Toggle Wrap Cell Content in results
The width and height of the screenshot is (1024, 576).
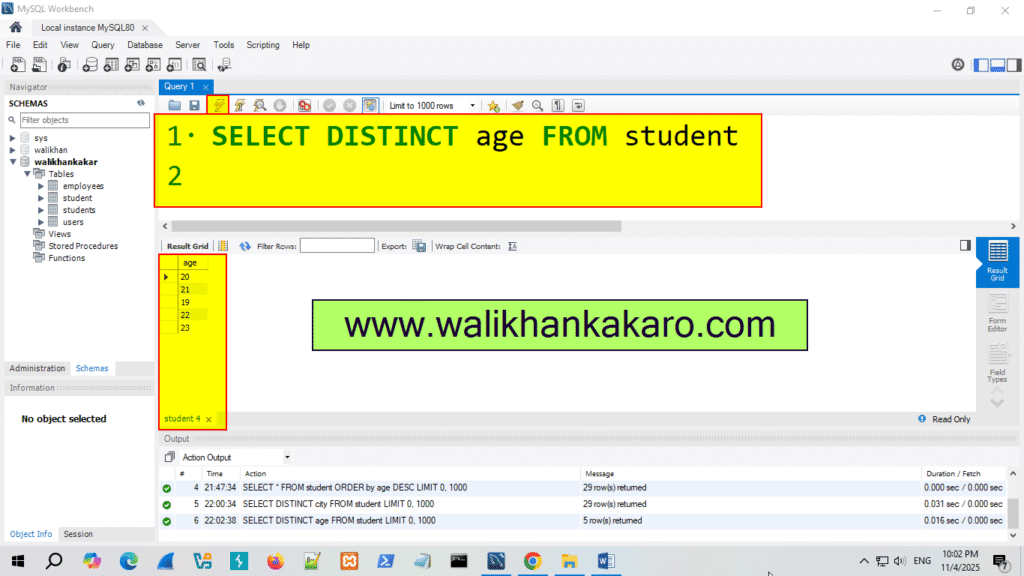point(512,245)
